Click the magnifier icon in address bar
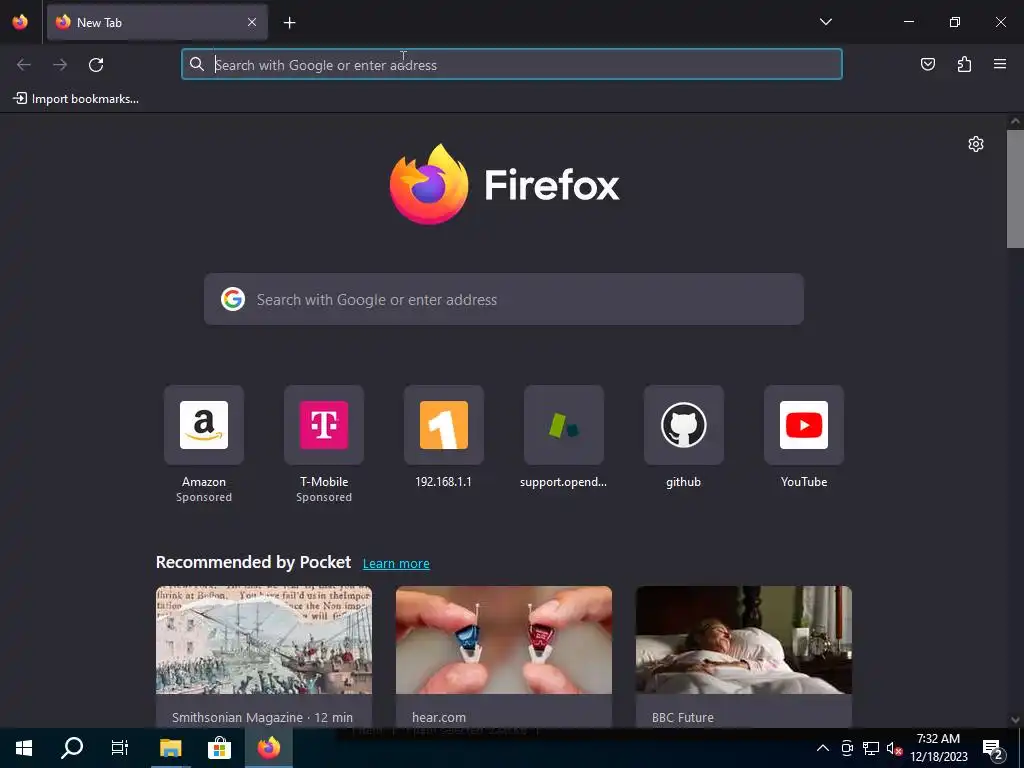The image size is (1024, 768). pyautogui.click(x=197, y=64)
